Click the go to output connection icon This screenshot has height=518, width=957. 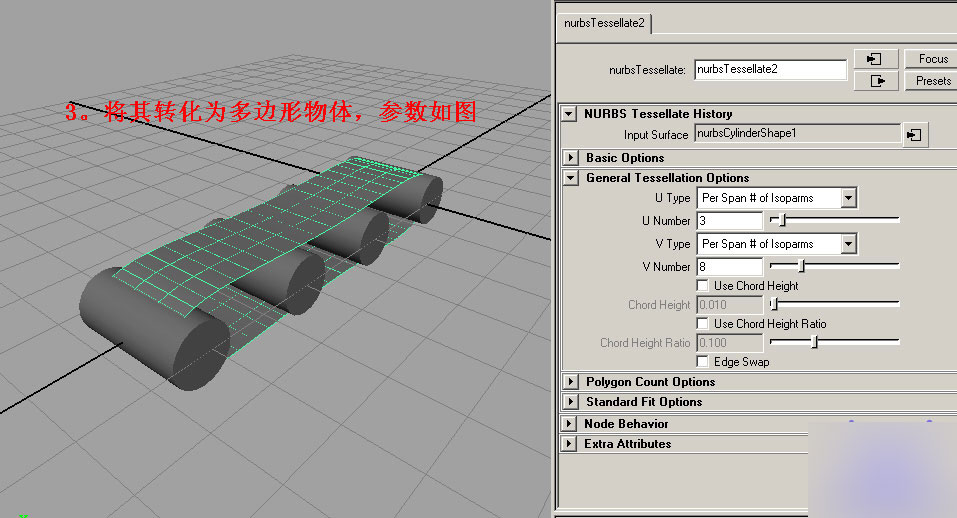[x=875, y=81]
